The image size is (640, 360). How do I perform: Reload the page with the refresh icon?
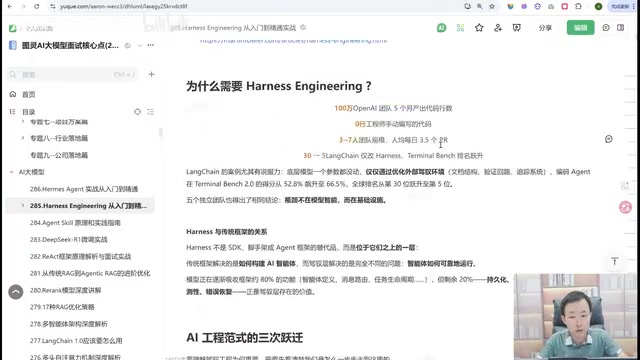tap(37, 7)
